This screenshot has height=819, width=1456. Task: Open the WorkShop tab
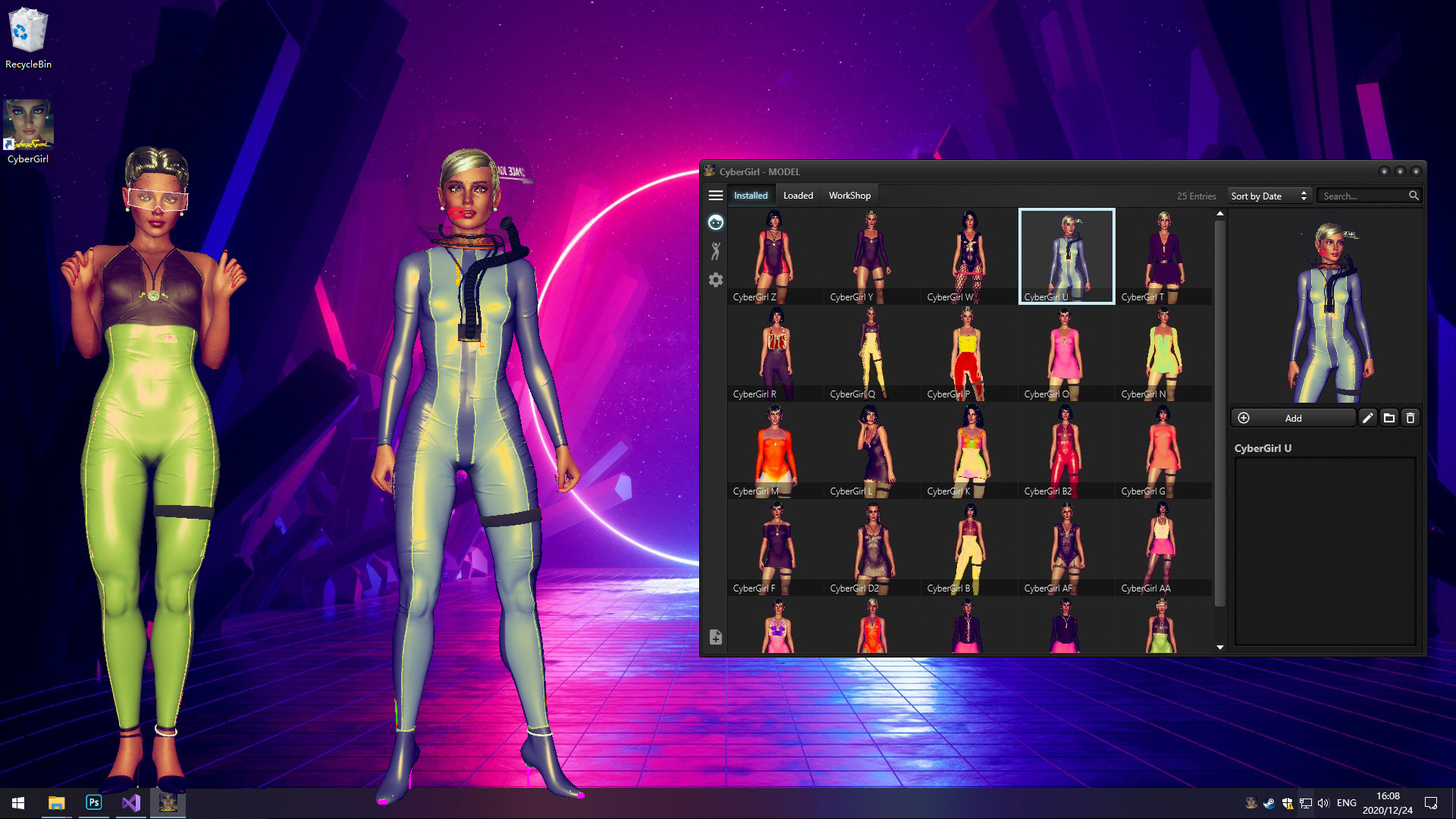(x=849, y=195)
